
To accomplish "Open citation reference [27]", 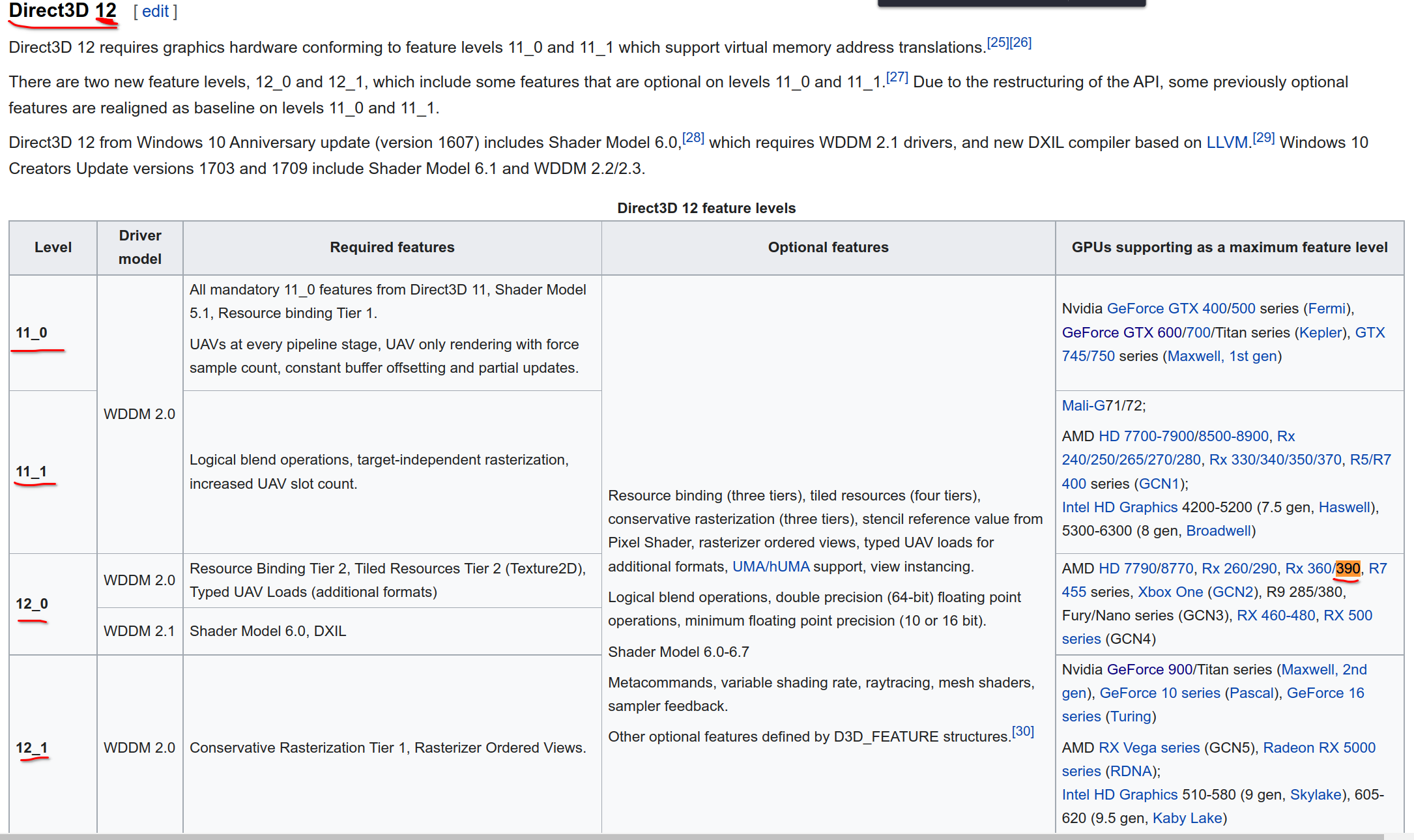I will click(x=897, y=77).
